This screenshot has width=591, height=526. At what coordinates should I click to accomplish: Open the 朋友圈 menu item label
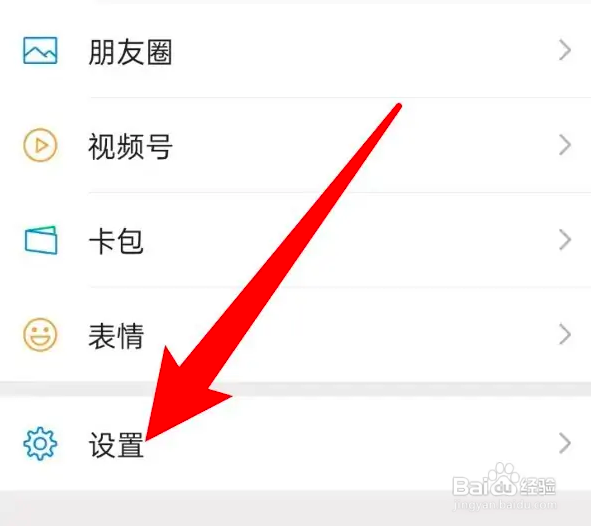pos(130,52)
